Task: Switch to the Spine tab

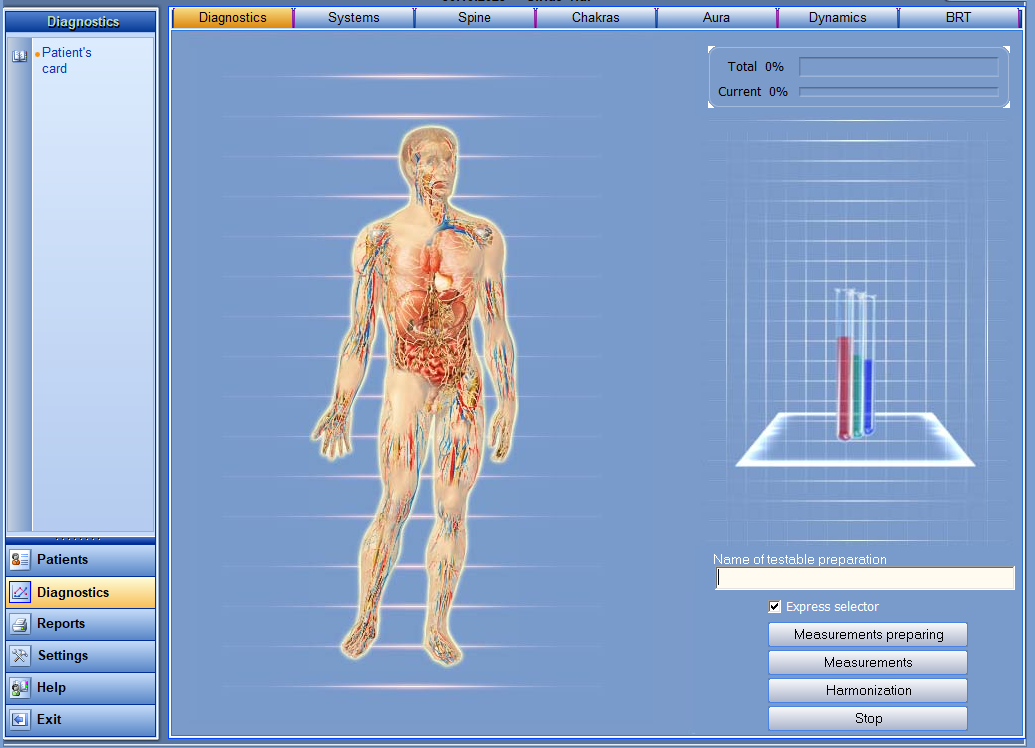Action: [474, 18]
